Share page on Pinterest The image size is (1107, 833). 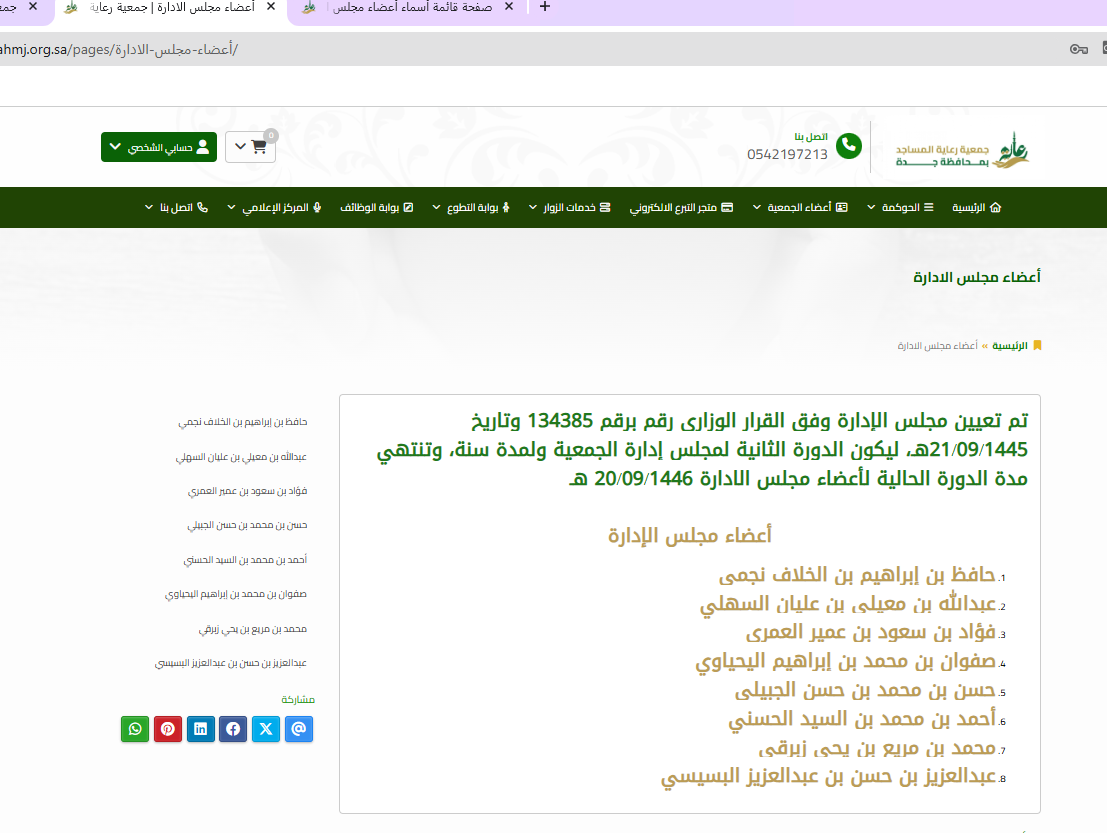pos(168,729)
